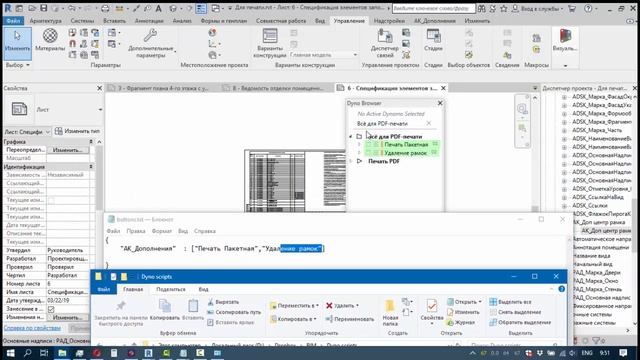
Task: Open the Аннотации ribbon tab
Action: point(149,21)
